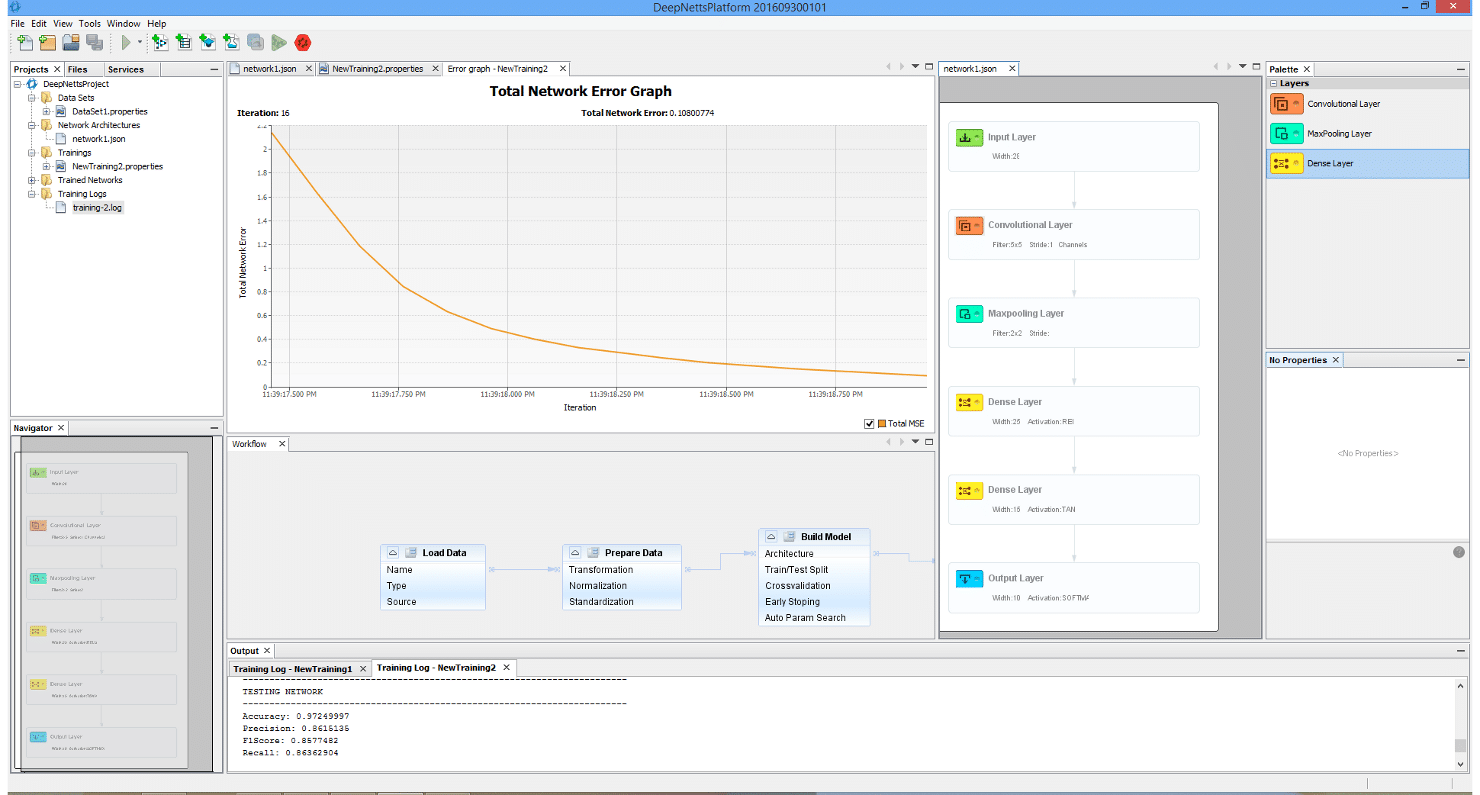Open the run button dropdown arrow
This screenshot has height=795, width=1480.
click(140, 42)
